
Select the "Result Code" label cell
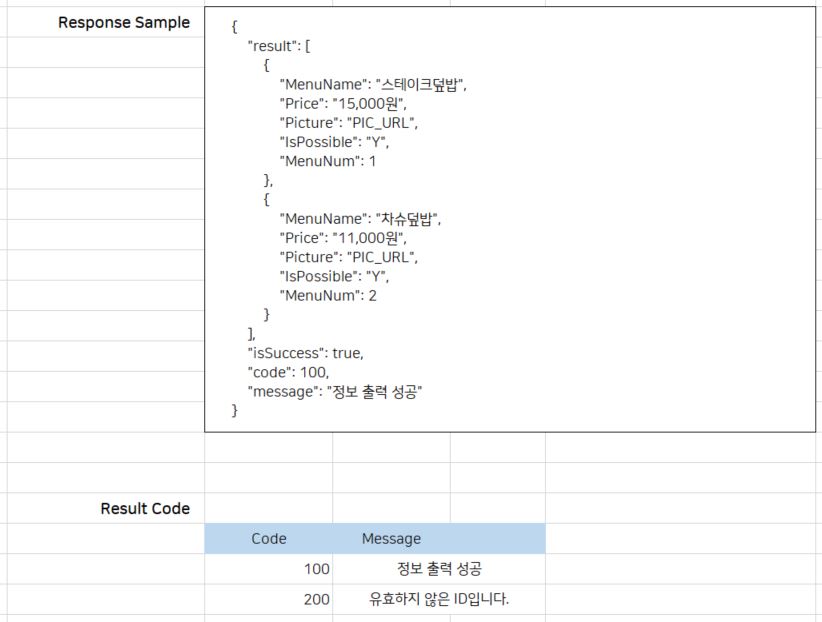(145, 509)
